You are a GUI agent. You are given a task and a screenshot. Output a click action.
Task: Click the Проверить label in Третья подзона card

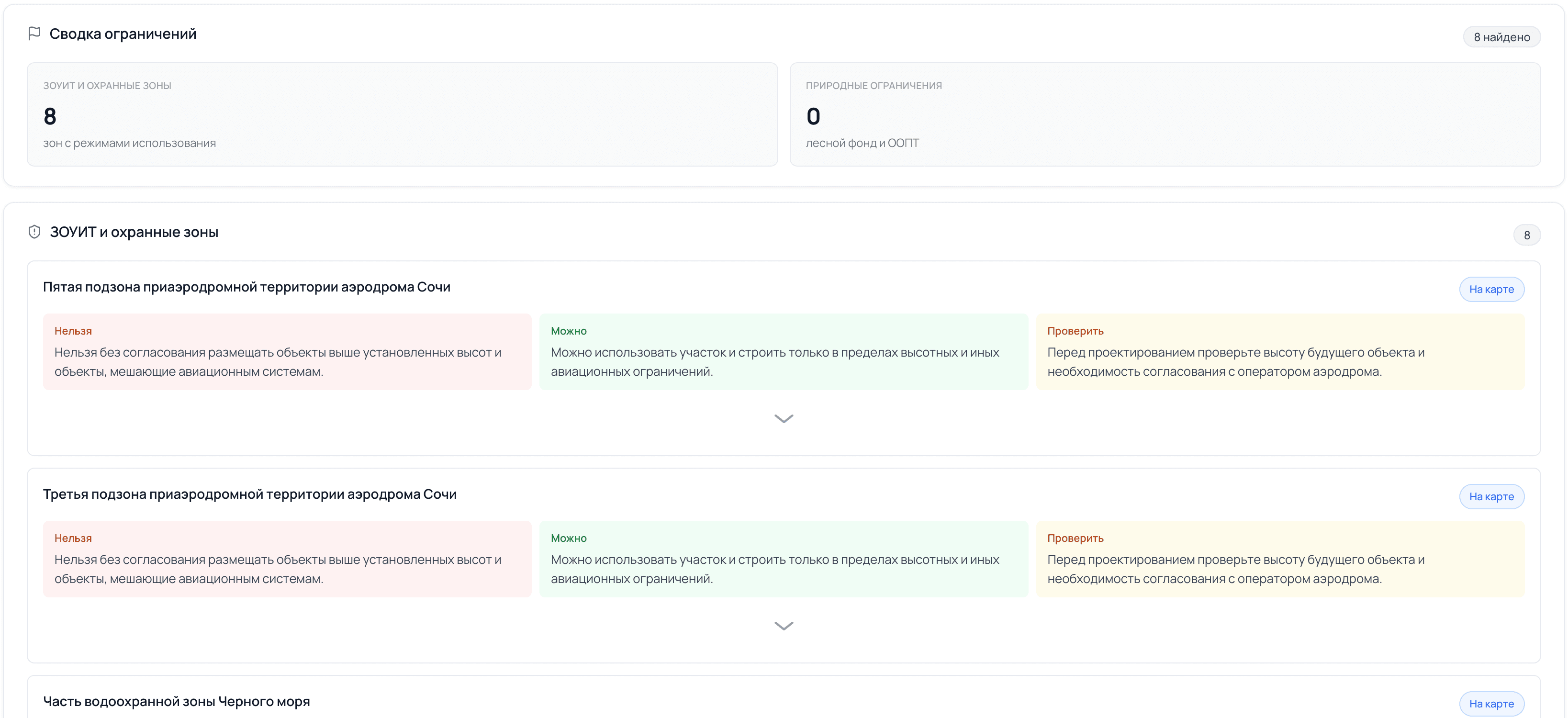point(1075,538)
